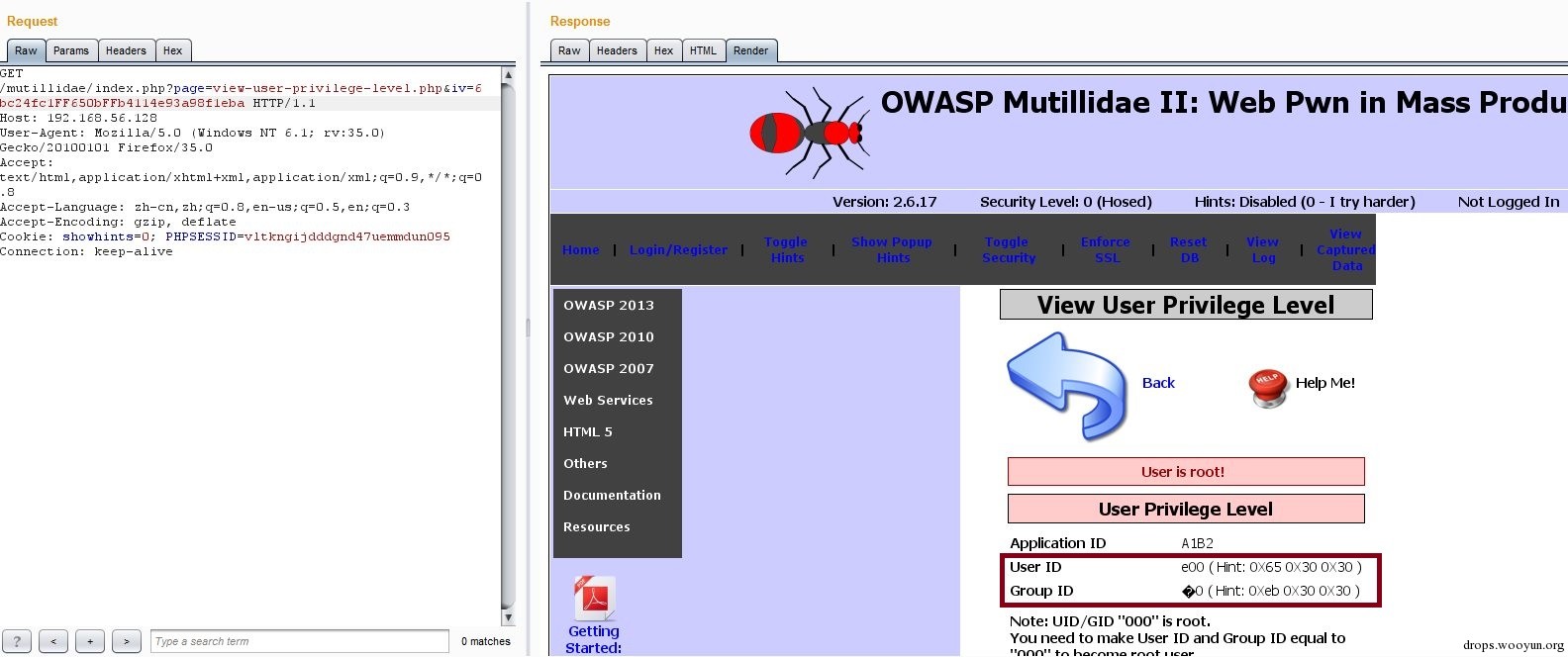Click the blue Back arrow icon
This screenshot has width=1568, height=657.
pos(1067,386)
